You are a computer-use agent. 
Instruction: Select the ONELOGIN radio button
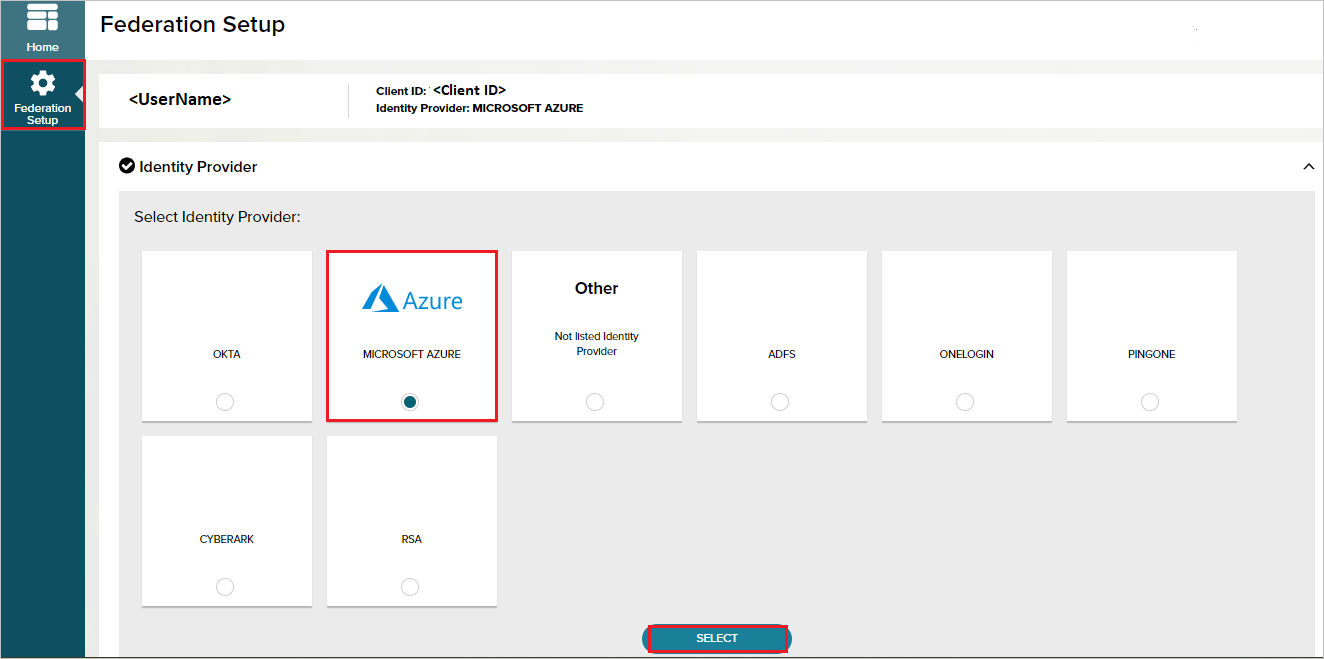[965, 402]
